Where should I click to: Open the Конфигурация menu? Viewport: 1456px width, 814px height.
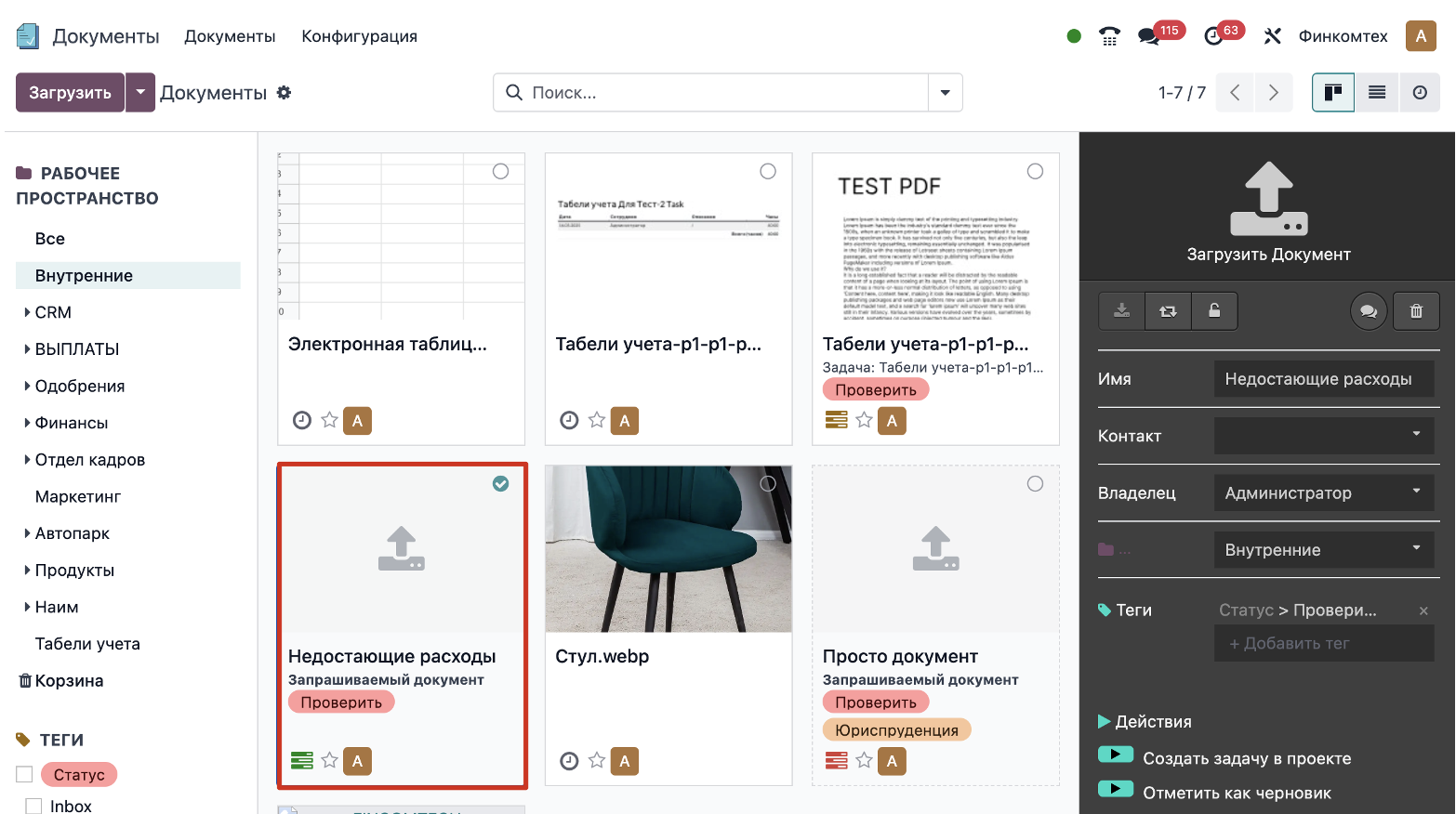point(359,36)
